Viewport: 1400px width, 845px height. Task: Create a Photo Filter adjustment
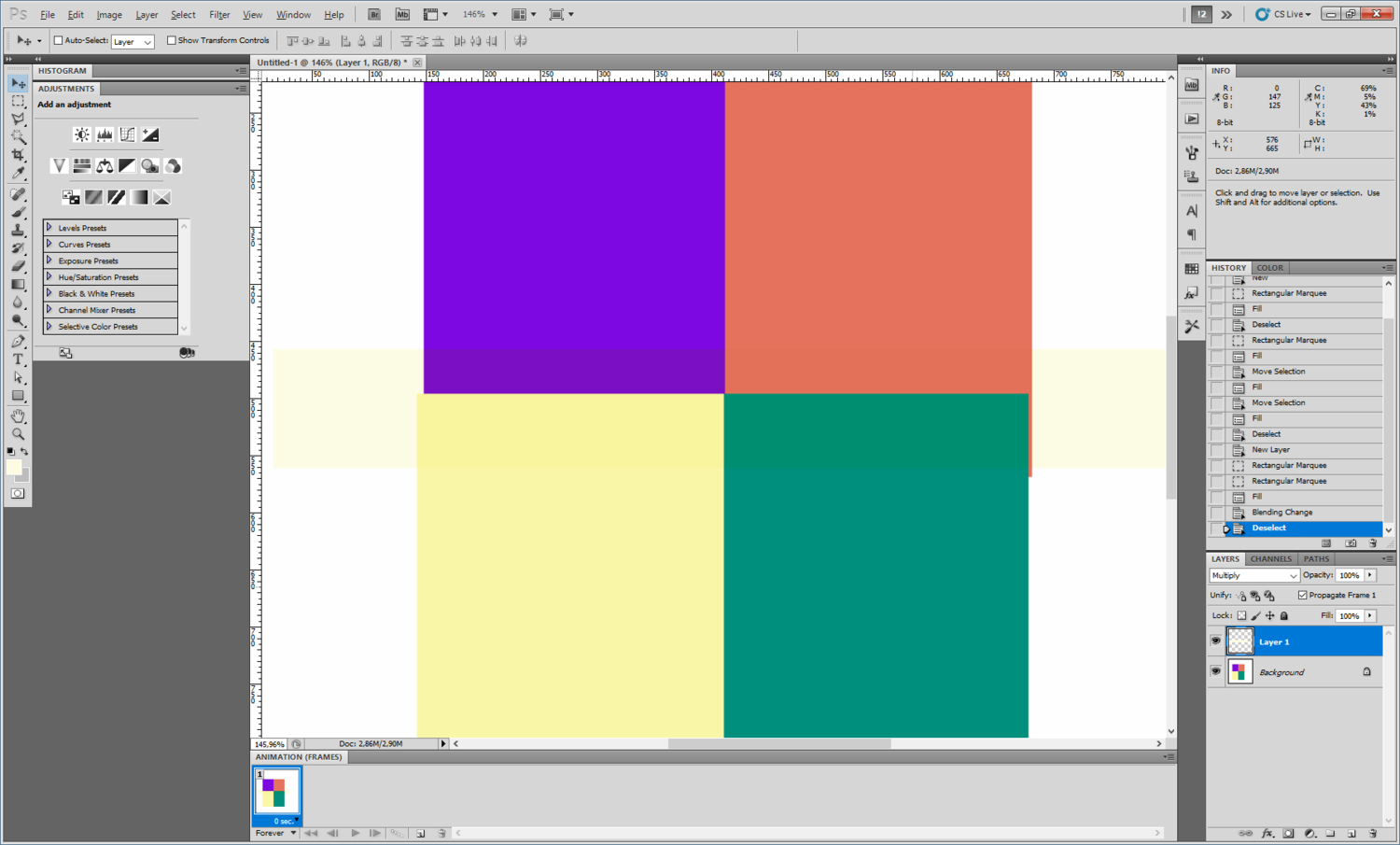150,166
